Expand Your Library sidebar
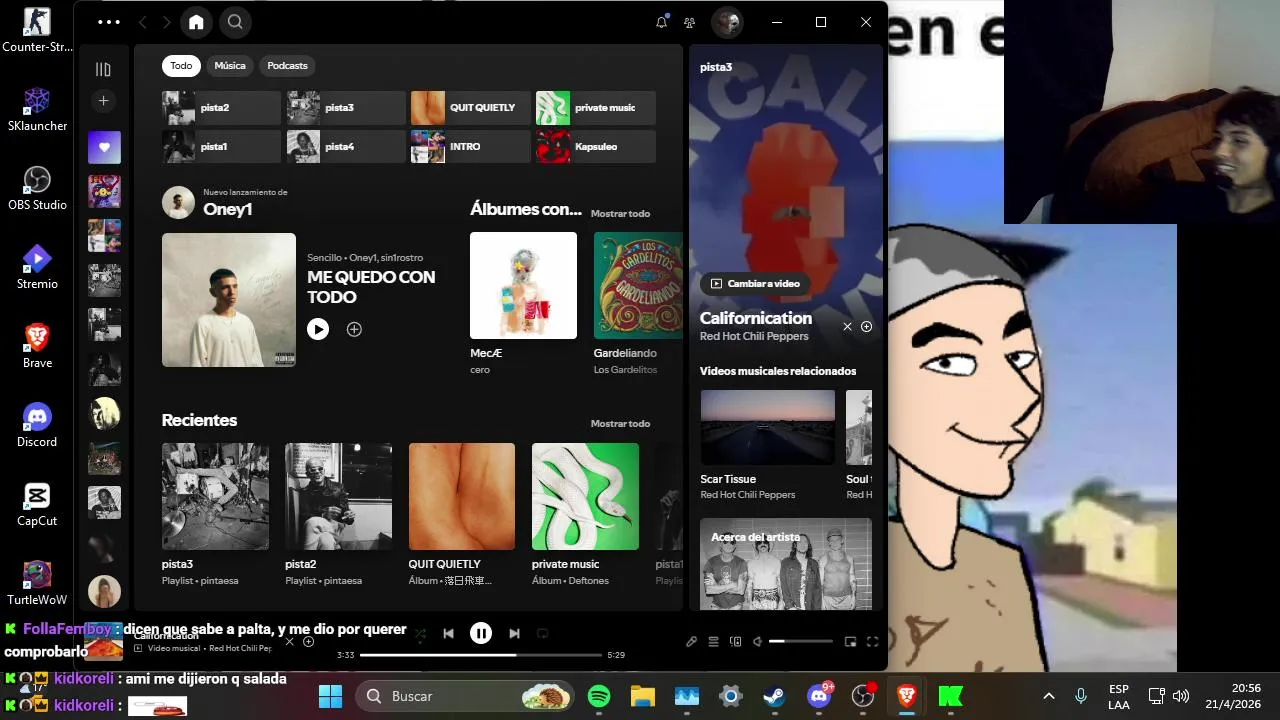The height and width of the screenshot is (720, 1280). pyautogui.click(x=103, y=69)
